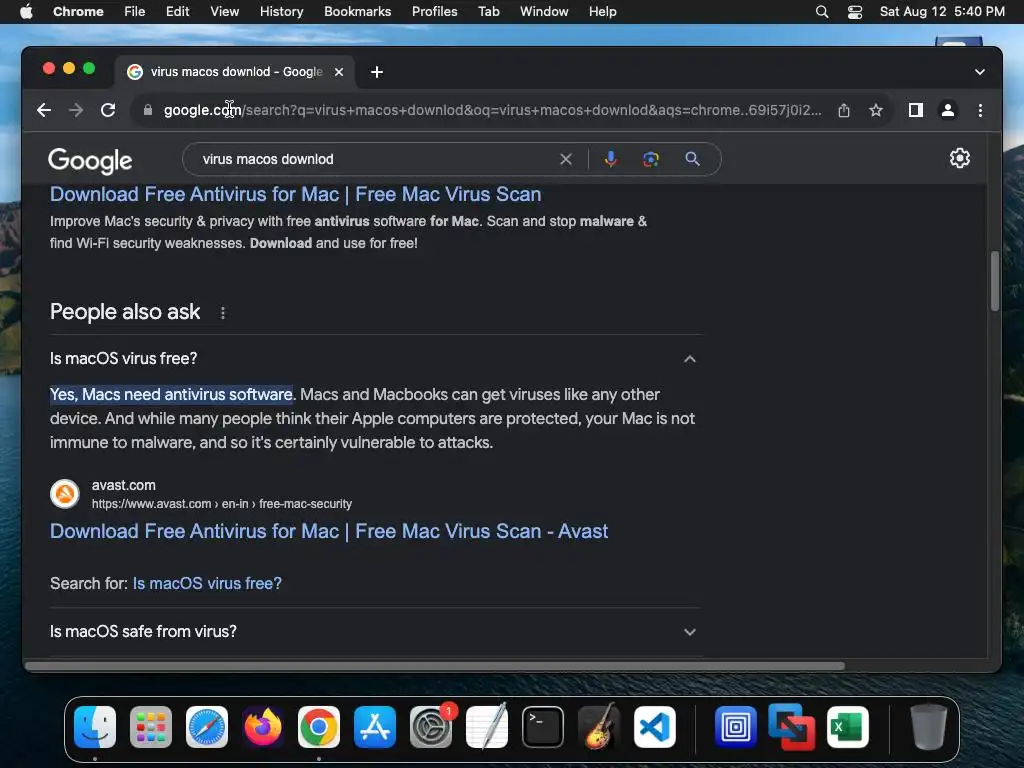The width and height of the screenshot is (1024, 768).
Task: Open Visual Studio Code from Dock
Action: pyautogui.click(x=655, y=727)
